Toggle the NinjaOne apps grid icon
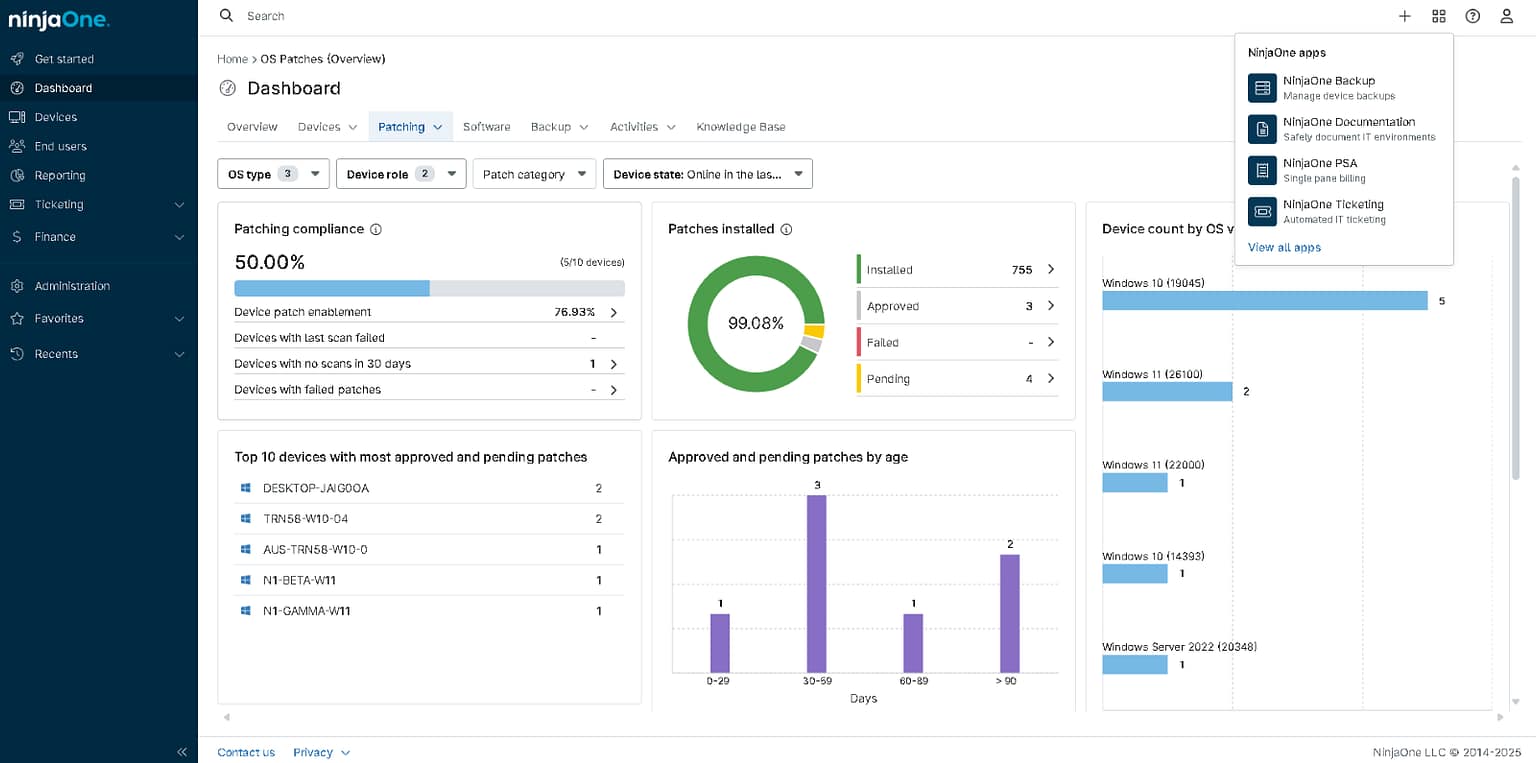Viewport: 1536px width, 763px height. tap(1439, 16)
